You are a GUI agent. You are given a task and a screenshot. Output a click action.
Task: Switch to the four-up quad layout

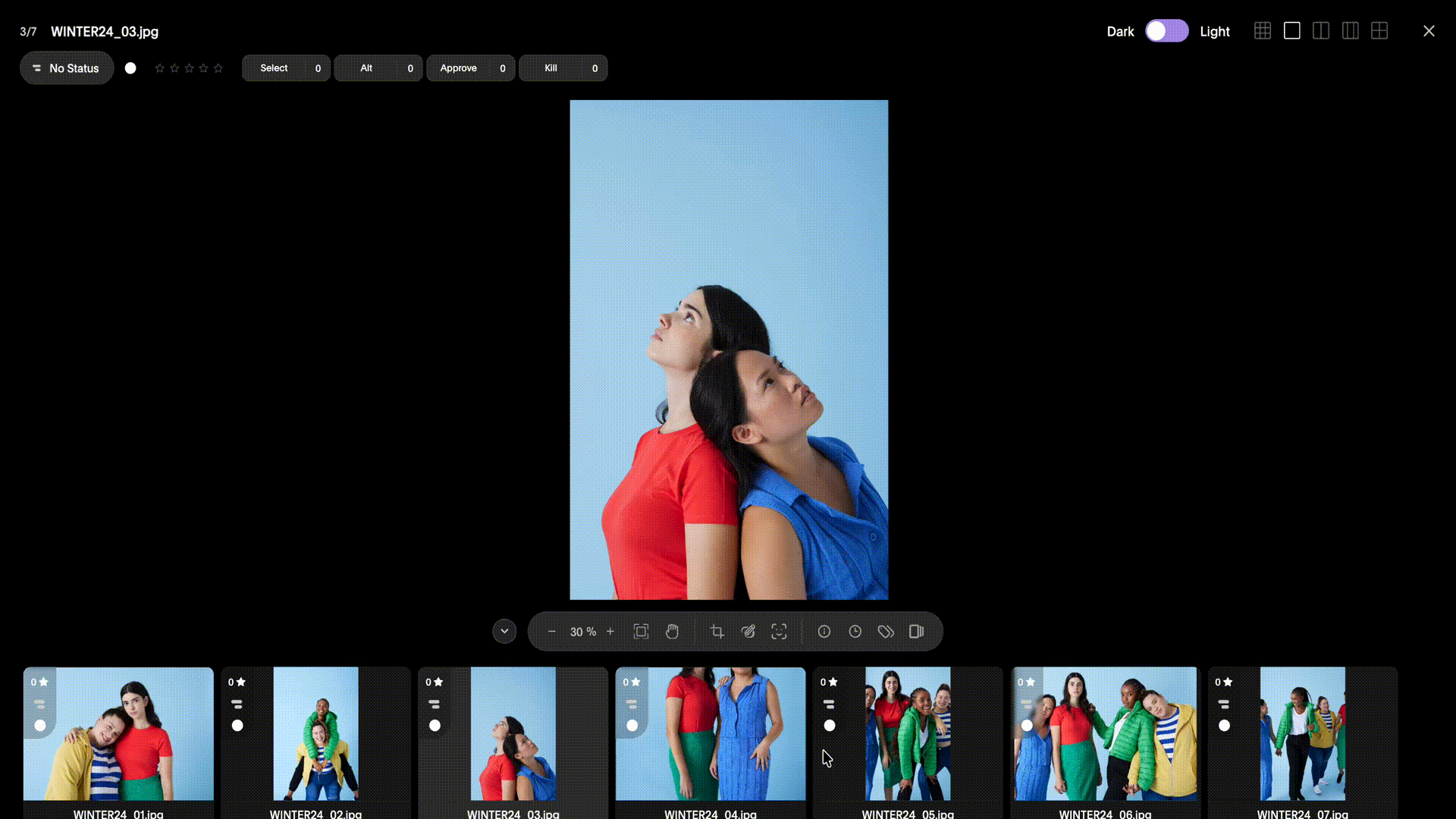[x=1379, y=31]
